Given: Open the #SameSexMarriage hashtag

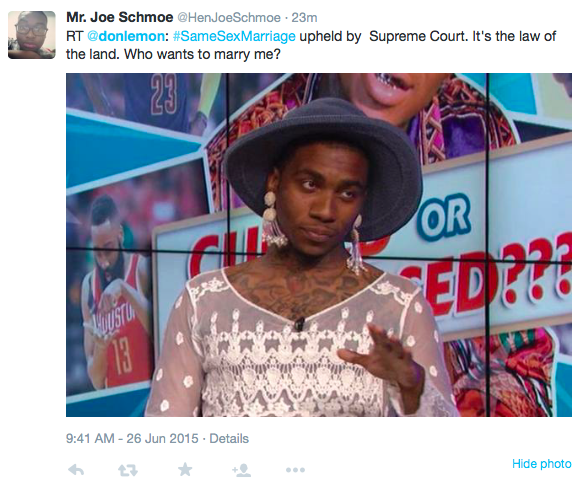Looking at the screenshot, I should 234,36.
